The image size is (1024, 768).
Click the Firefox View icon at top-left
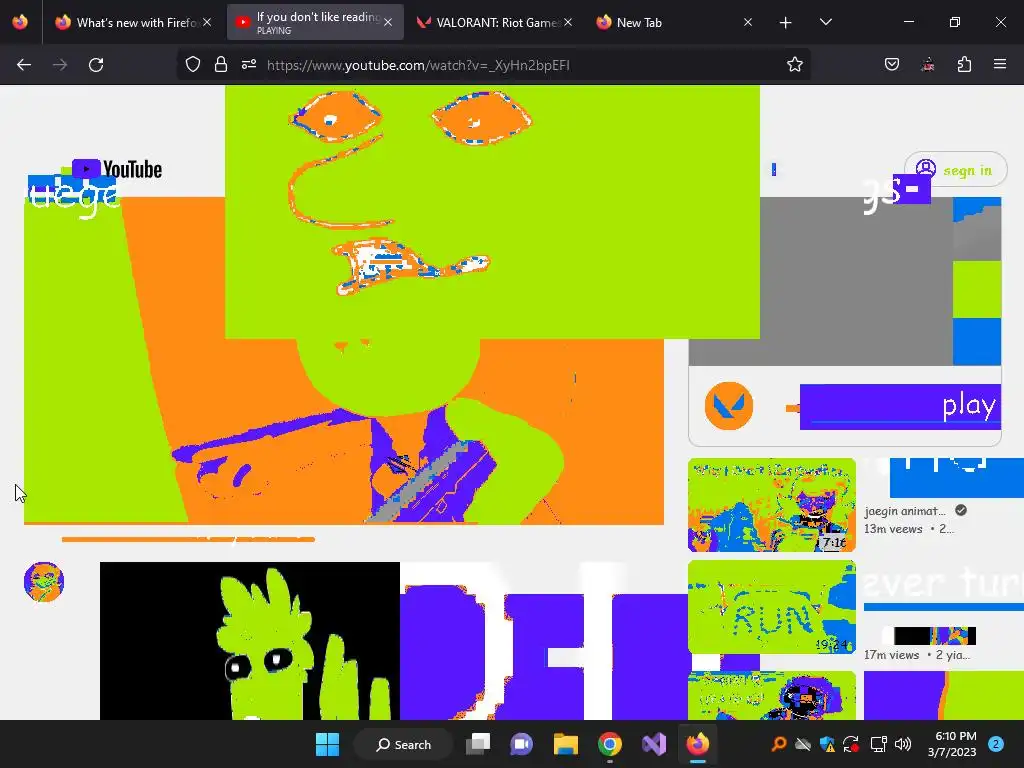[x=20, y=22]
